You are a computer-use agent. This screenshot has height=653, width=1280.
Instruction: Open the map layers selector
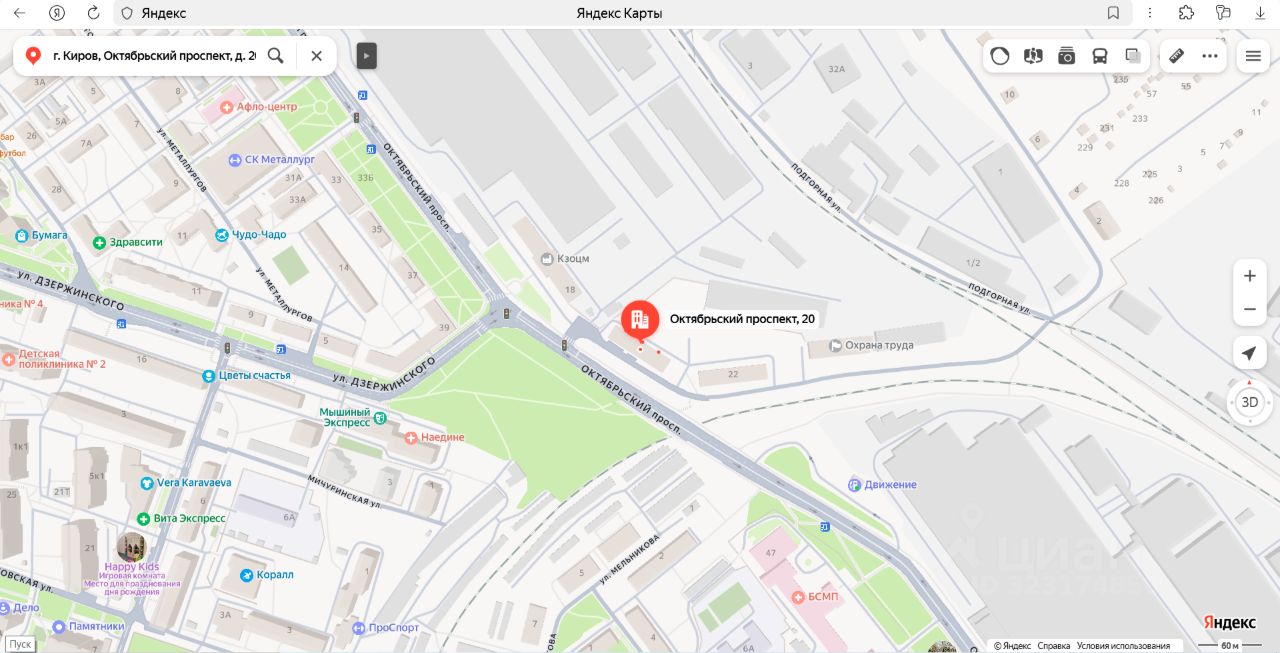pos(1133,56)
